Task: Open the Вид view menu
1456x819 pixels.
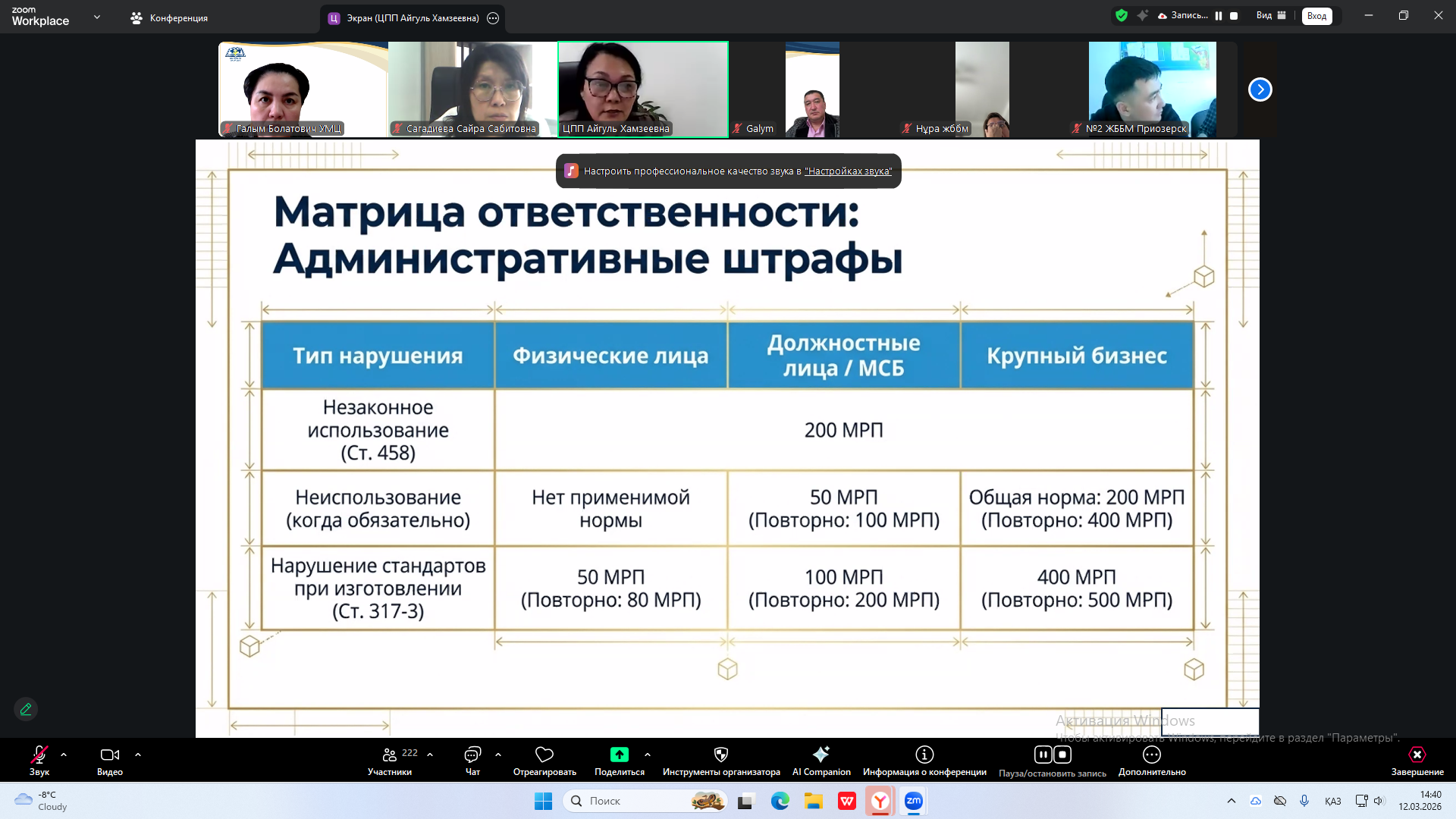Action: click(x=1270, y=16)
